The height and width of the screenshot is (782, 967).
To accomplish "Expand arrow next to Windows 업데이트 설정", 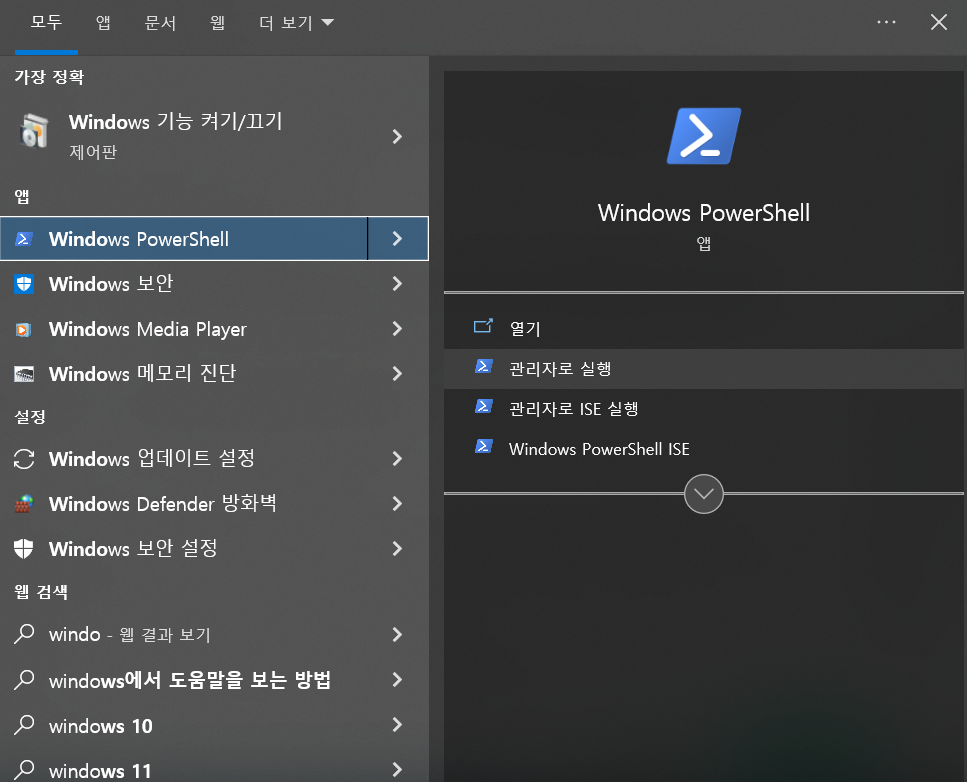I will (x=397, y=459).
